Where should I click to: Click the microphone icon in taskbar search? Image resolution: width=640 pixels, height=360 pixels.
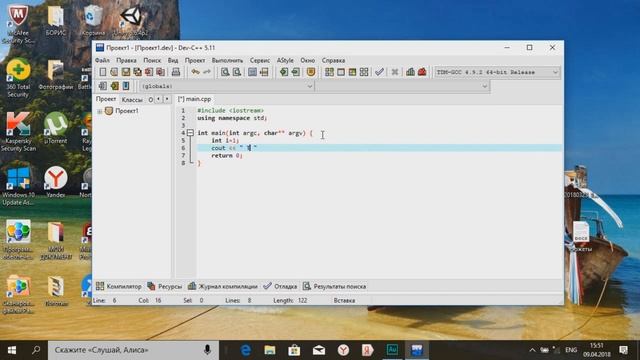[207, 350]
